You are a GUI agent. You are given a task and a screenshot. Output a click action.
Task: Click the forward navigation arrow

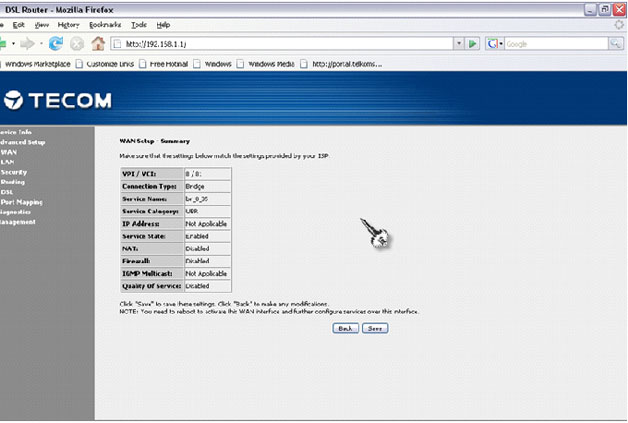[28, 44]
